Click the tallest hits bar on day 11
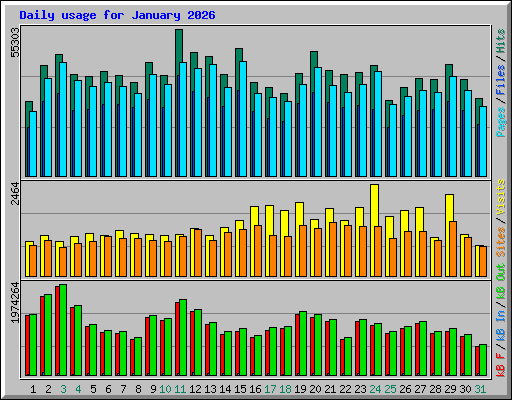The image size is (512, 400). (x=179, y=46)
